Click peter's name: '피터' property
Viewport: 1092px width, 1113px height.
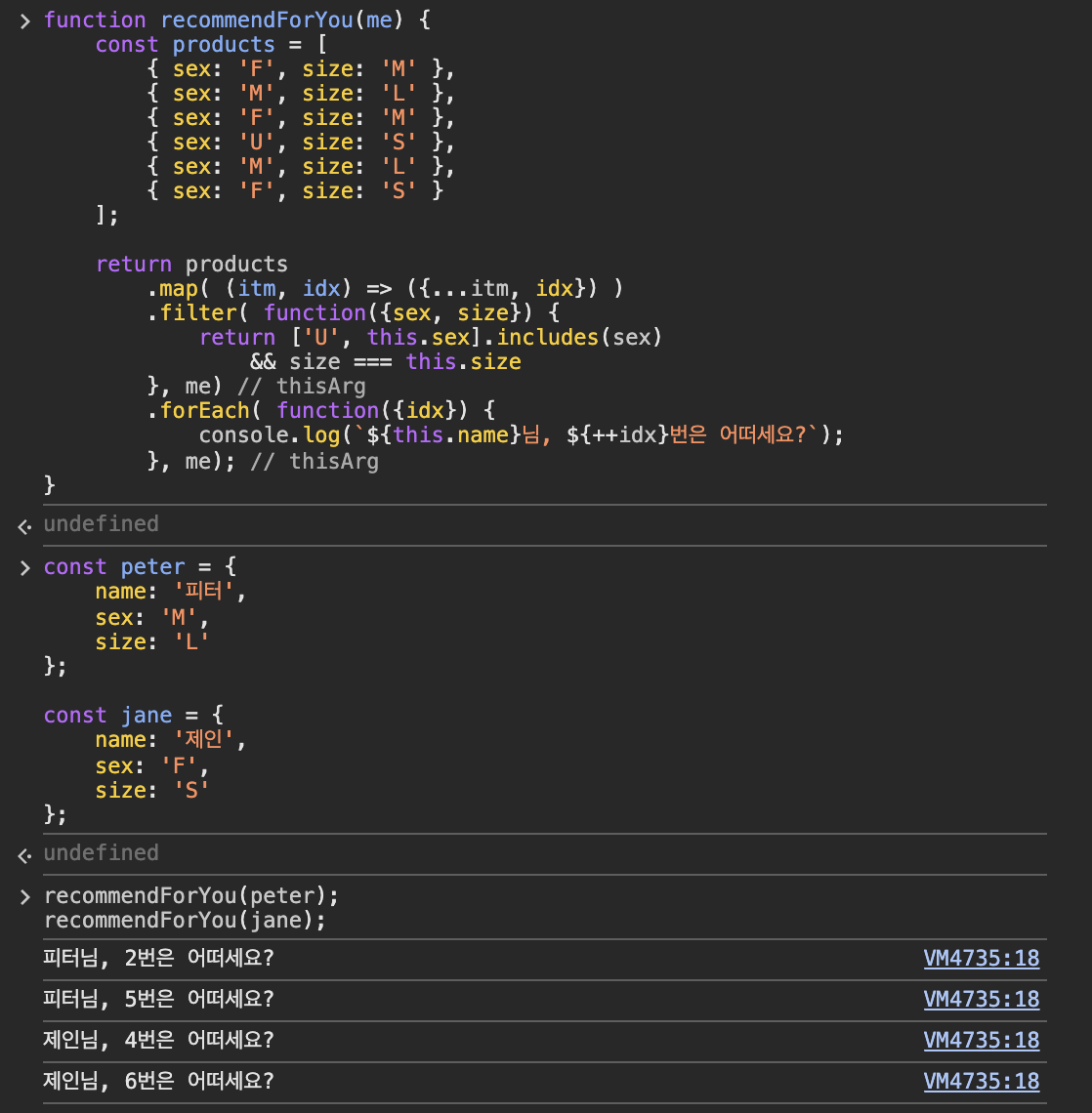pos(170,592)
